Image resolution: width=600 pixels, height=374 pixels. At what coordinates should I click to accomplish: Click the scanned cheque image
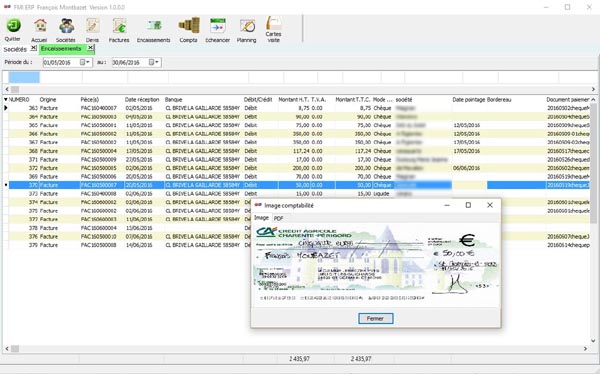[x=376, y=265]
